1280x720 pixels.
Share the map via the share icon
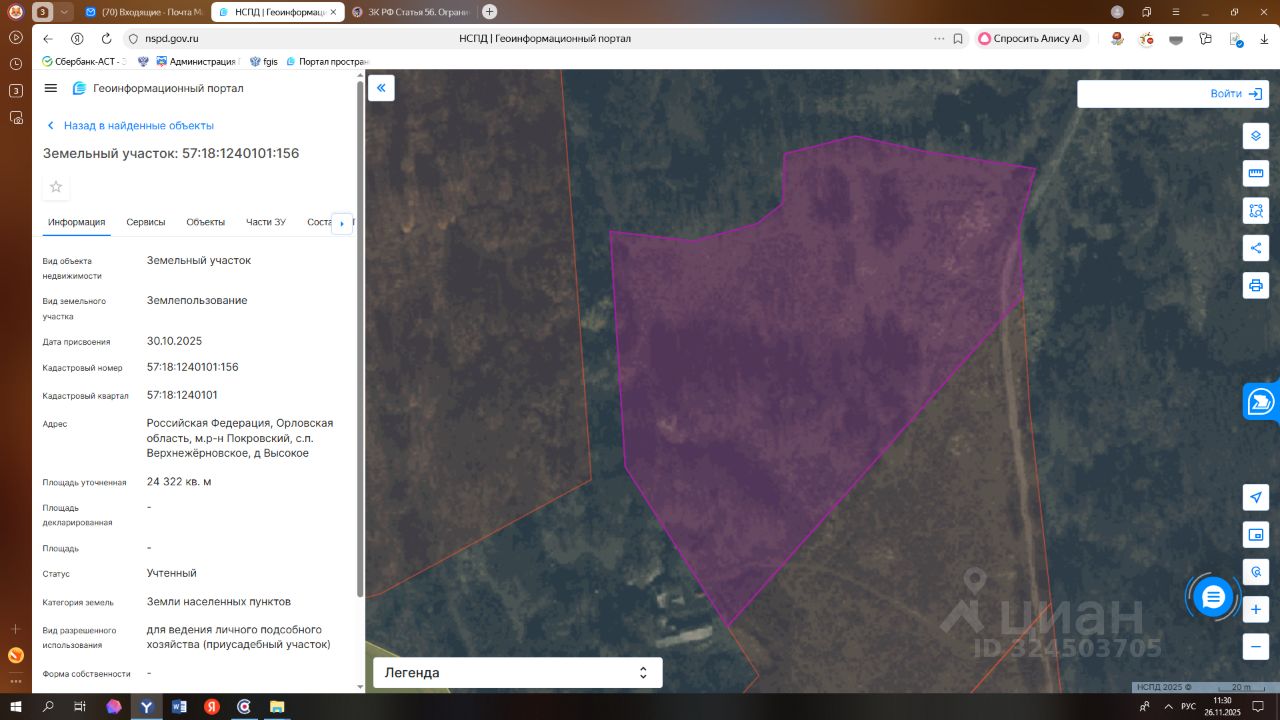pos(1256,248)
